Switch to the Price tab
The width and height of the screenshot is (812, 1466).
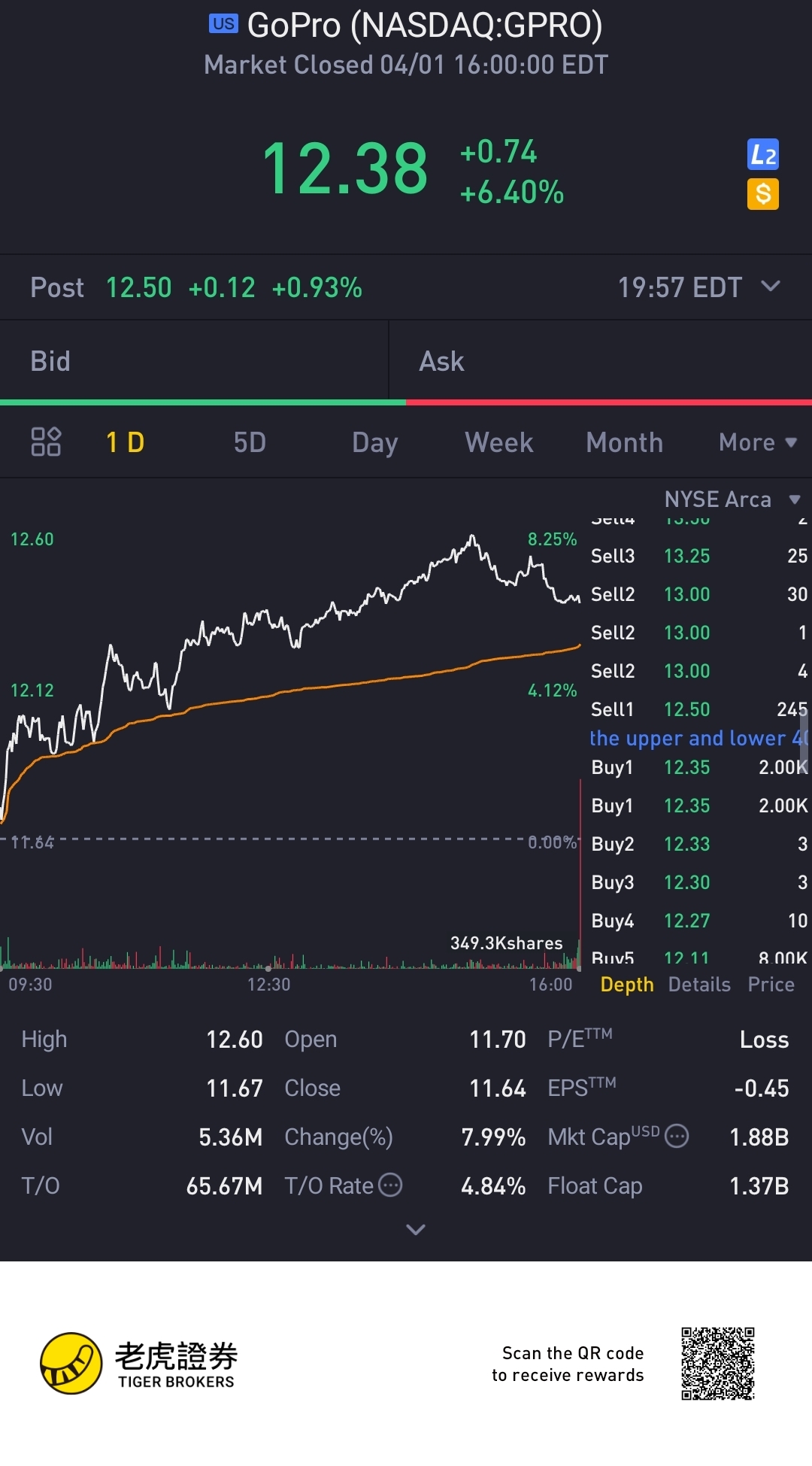coord(771,985)
